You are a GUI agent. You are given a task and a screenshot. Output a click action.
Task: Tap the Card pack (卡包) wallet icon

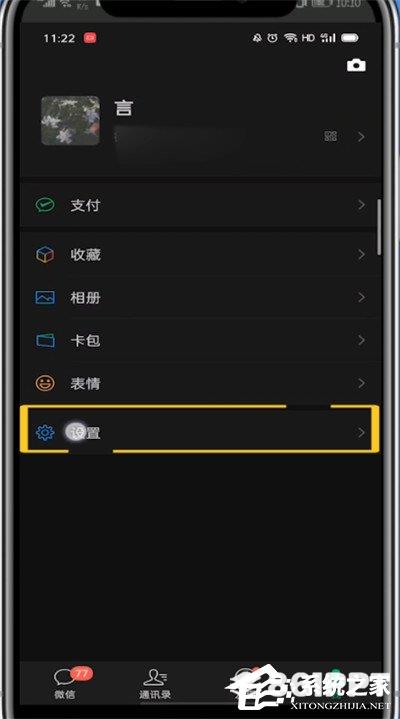pos(45,340)
